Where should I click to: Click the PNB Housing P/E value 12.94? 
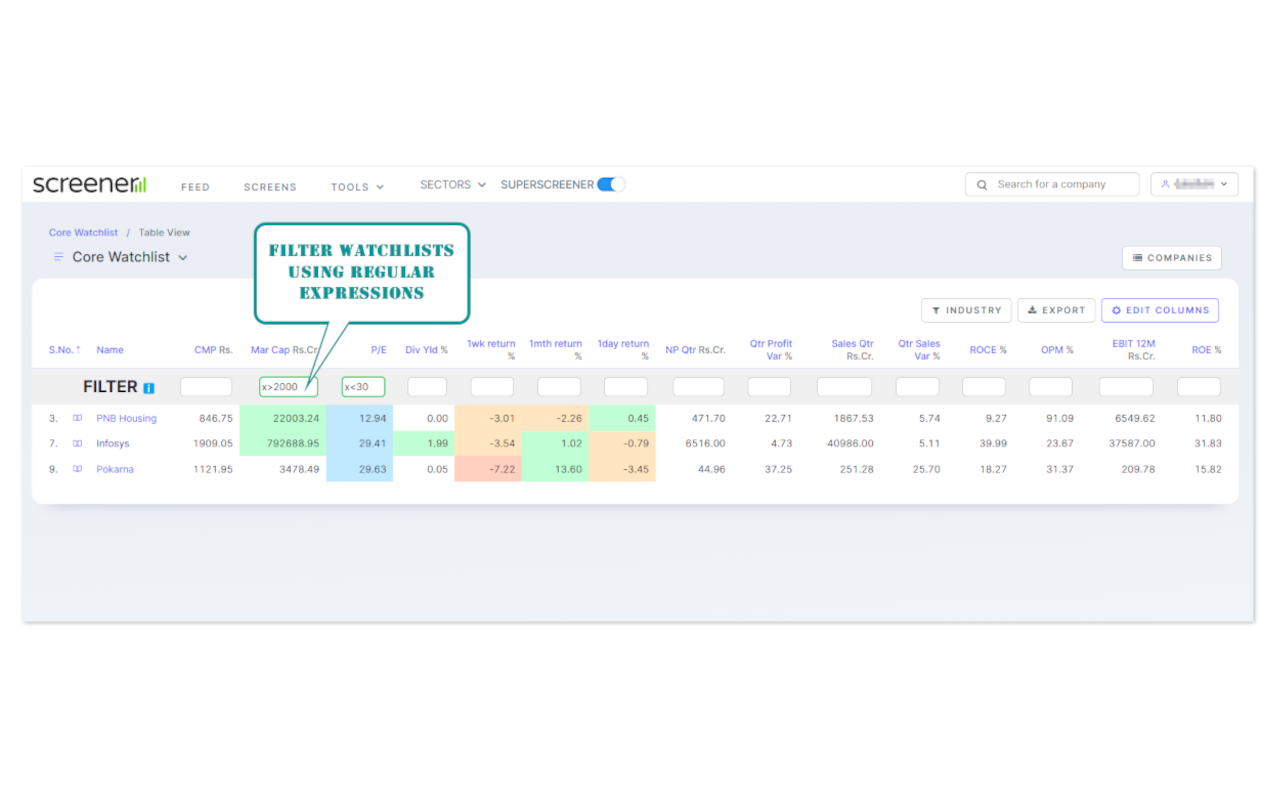pyautogui.click(x=373, y=418)
